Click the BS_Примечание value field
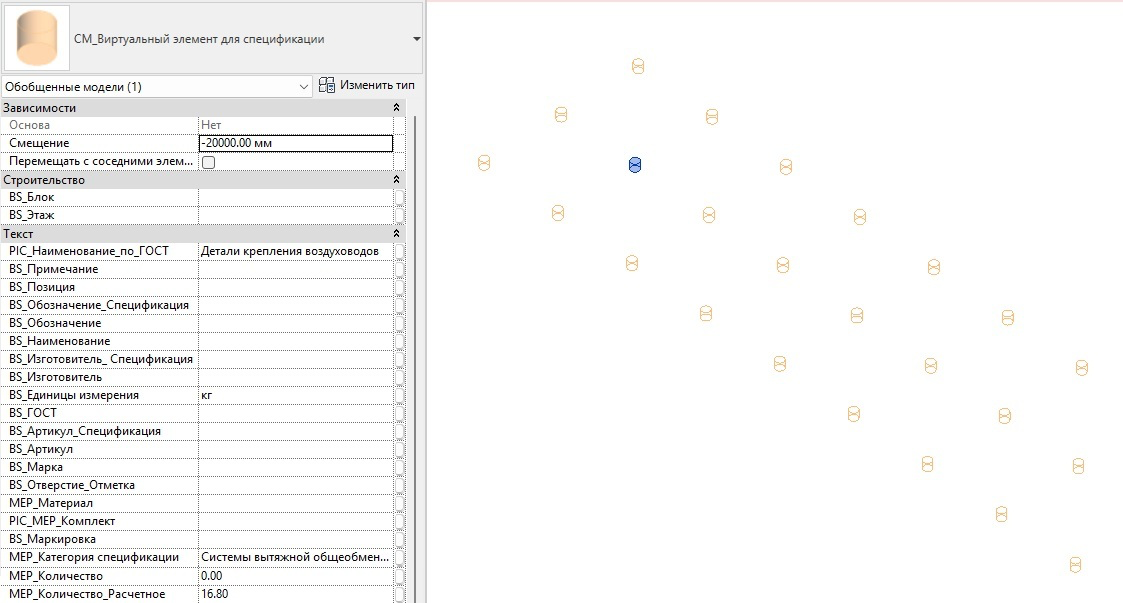1123x603 pixels. point(296,269)
